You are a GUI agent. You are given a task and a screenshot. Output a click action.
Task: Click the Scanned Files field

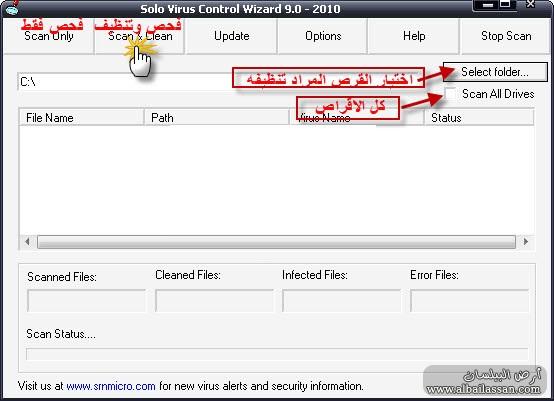coord(86,301)
